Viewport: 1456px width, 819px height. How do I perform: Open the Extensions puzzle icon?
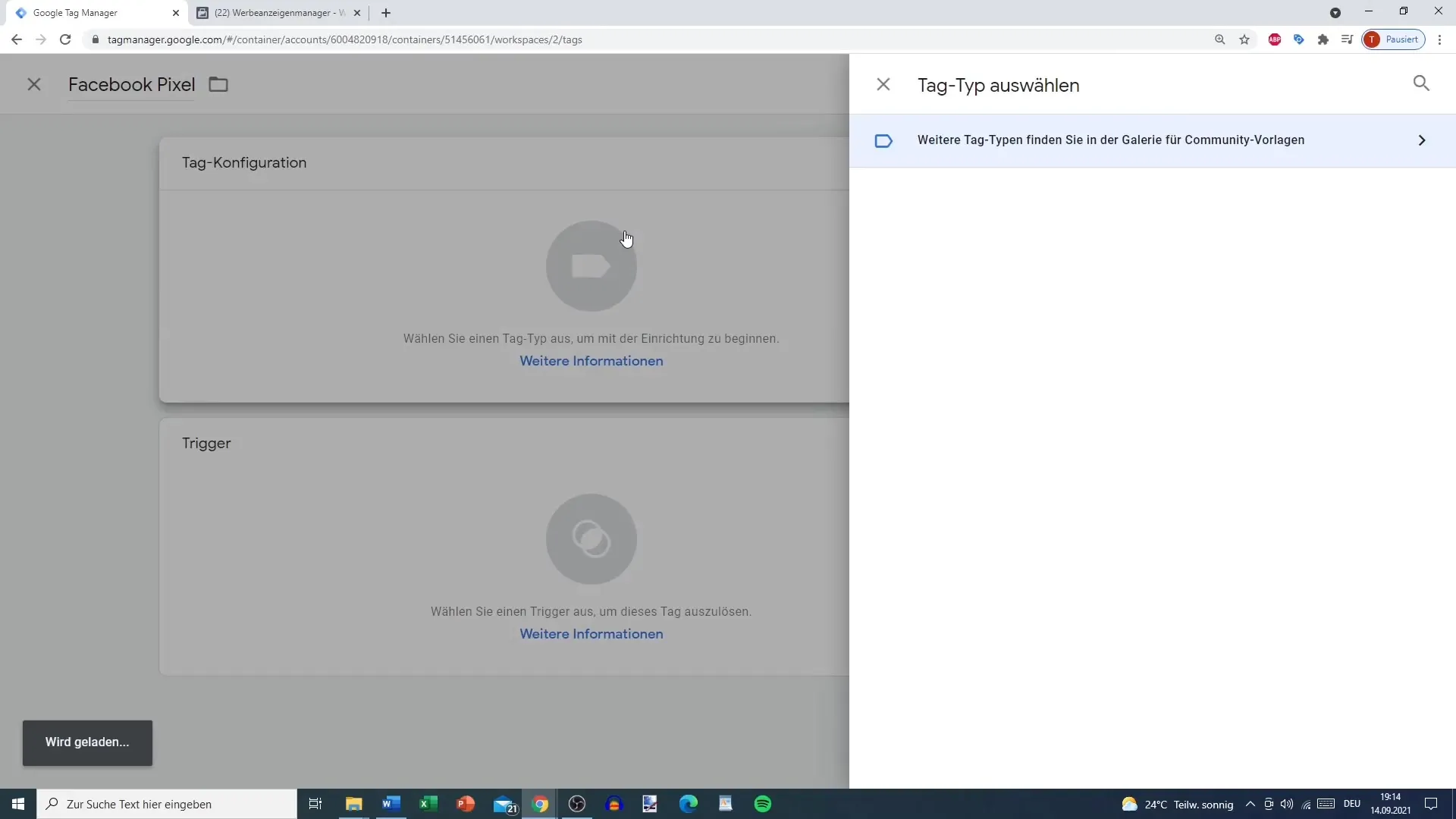click(1323, 39)
